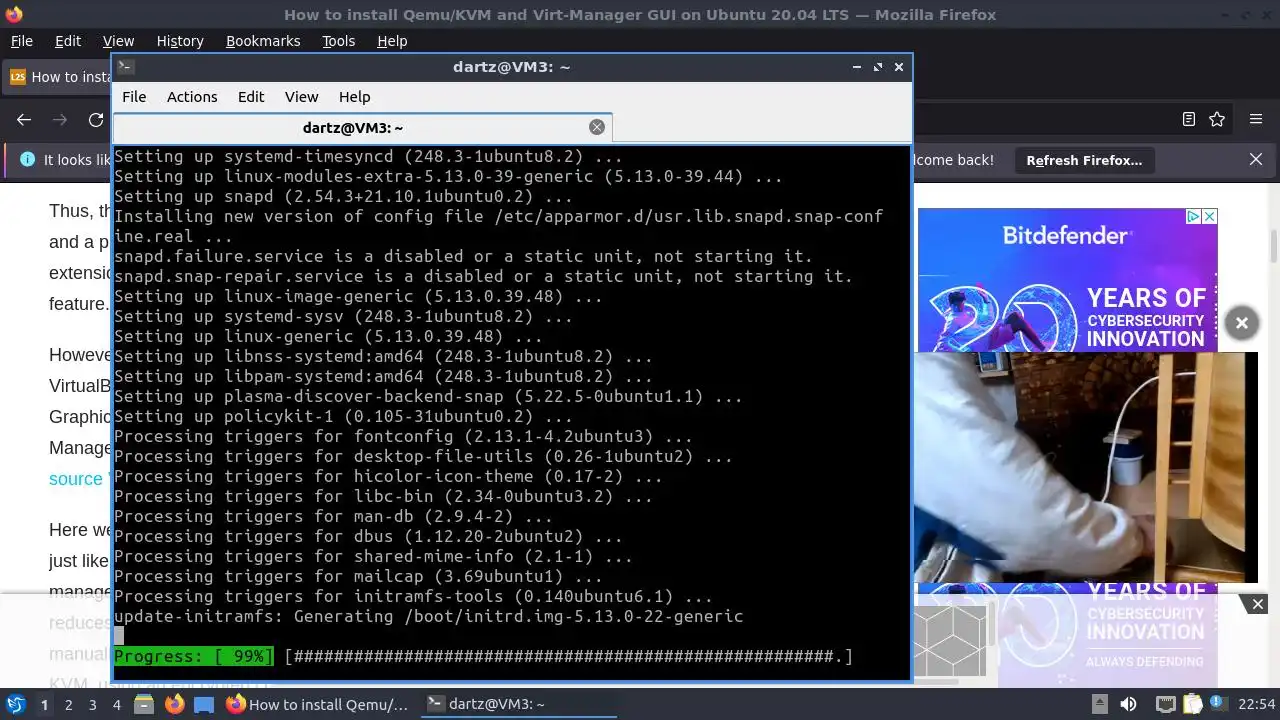Click 'Setting up policykit-1' terminal line

(x=343, y=416)
